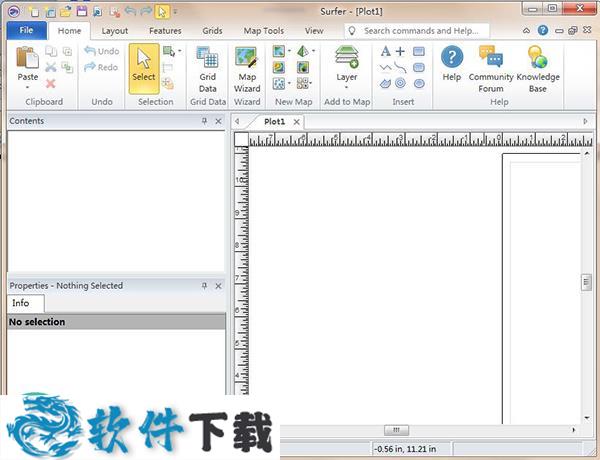Expand the 3D Surface dropdown arrow
Viewport: 600px width, 460px height.
pyautogui.click(x=313, y=51)
